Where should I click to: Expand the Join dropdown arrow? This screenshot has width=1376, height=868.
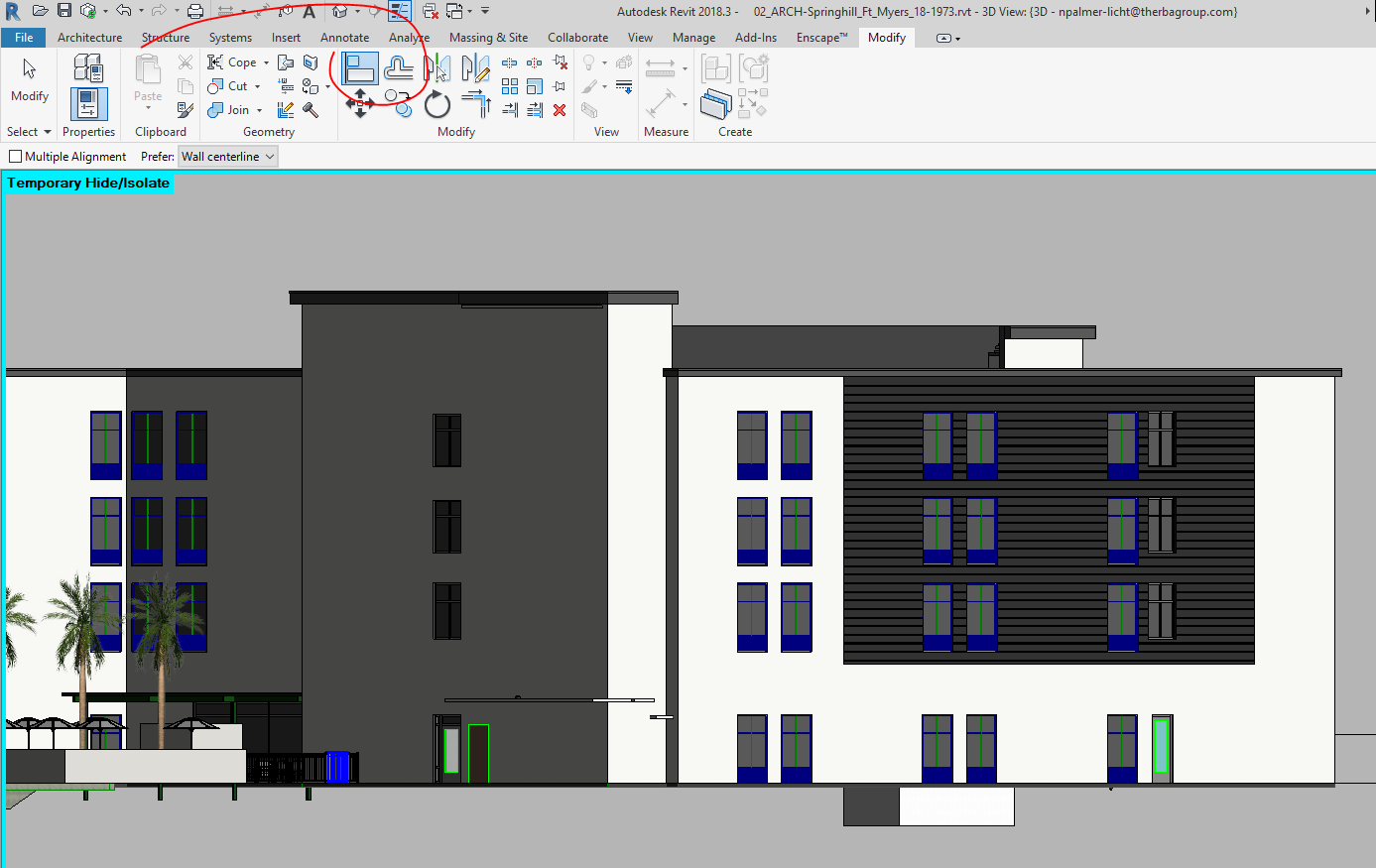[x=259, y=110]
